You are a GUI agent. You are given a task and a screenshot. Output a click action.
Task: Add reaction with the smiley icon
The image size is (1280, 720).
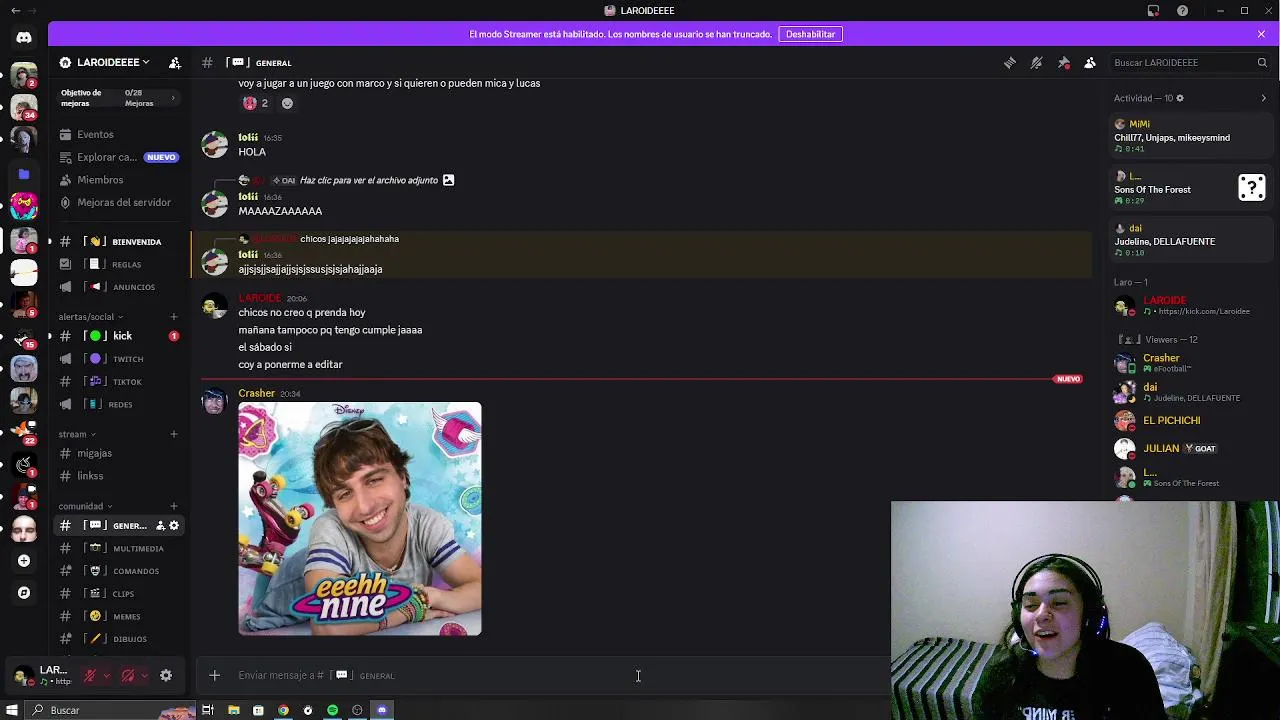tap(287, 103)
